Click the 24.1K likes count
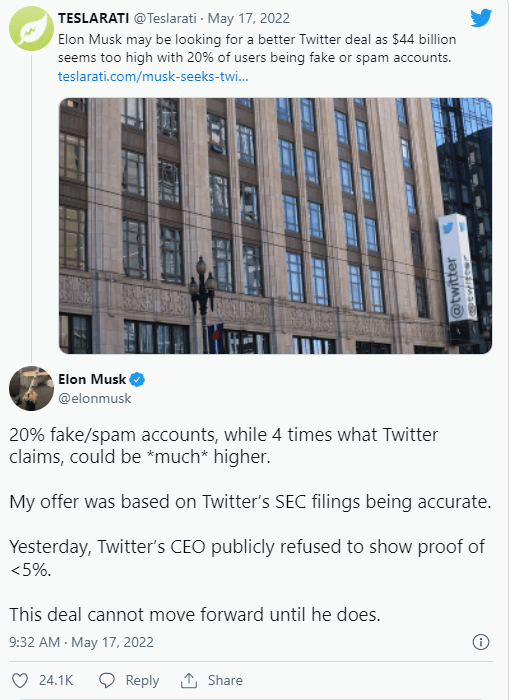Viewport: 509px width, 700px height. [56, 680]
